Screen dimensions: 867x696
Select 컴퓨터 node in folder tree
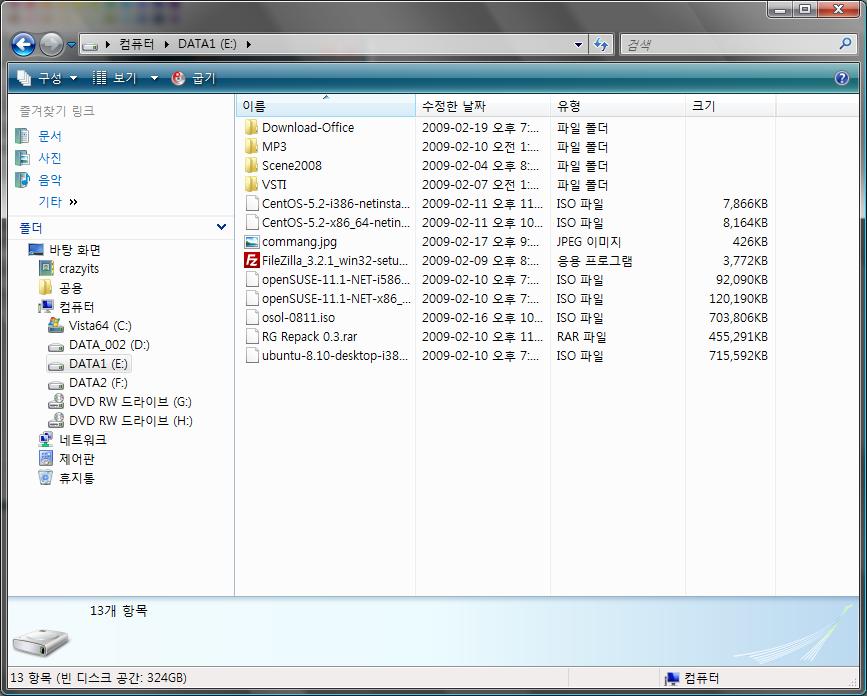[x=77, y=307]
